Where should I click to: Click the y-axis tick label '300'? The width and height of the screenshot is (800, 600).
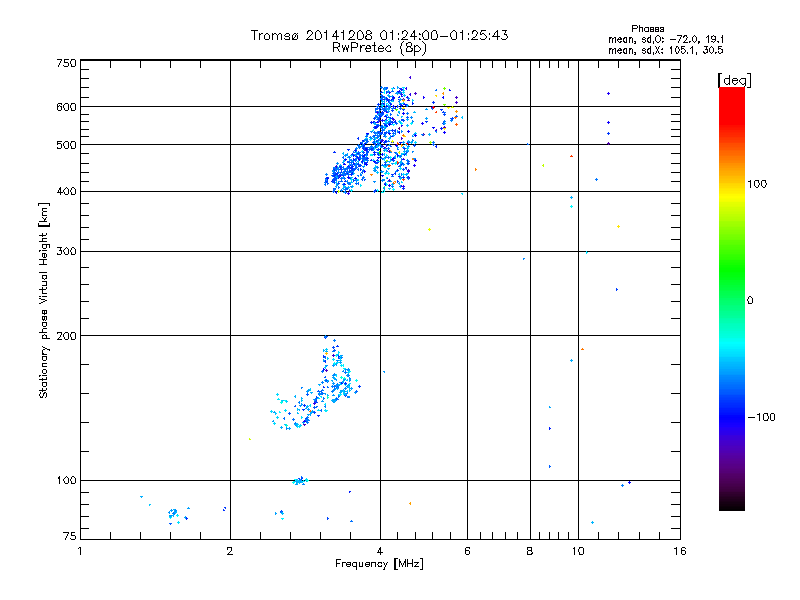pos(66,252)
